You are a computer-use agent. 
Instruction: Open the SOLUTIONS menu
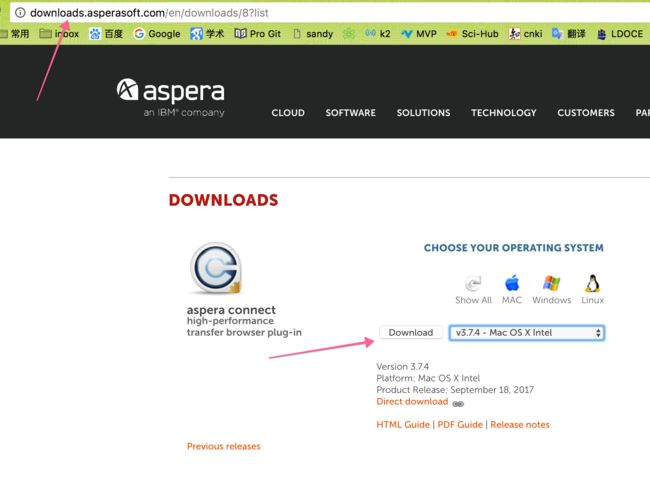point(423,113)
